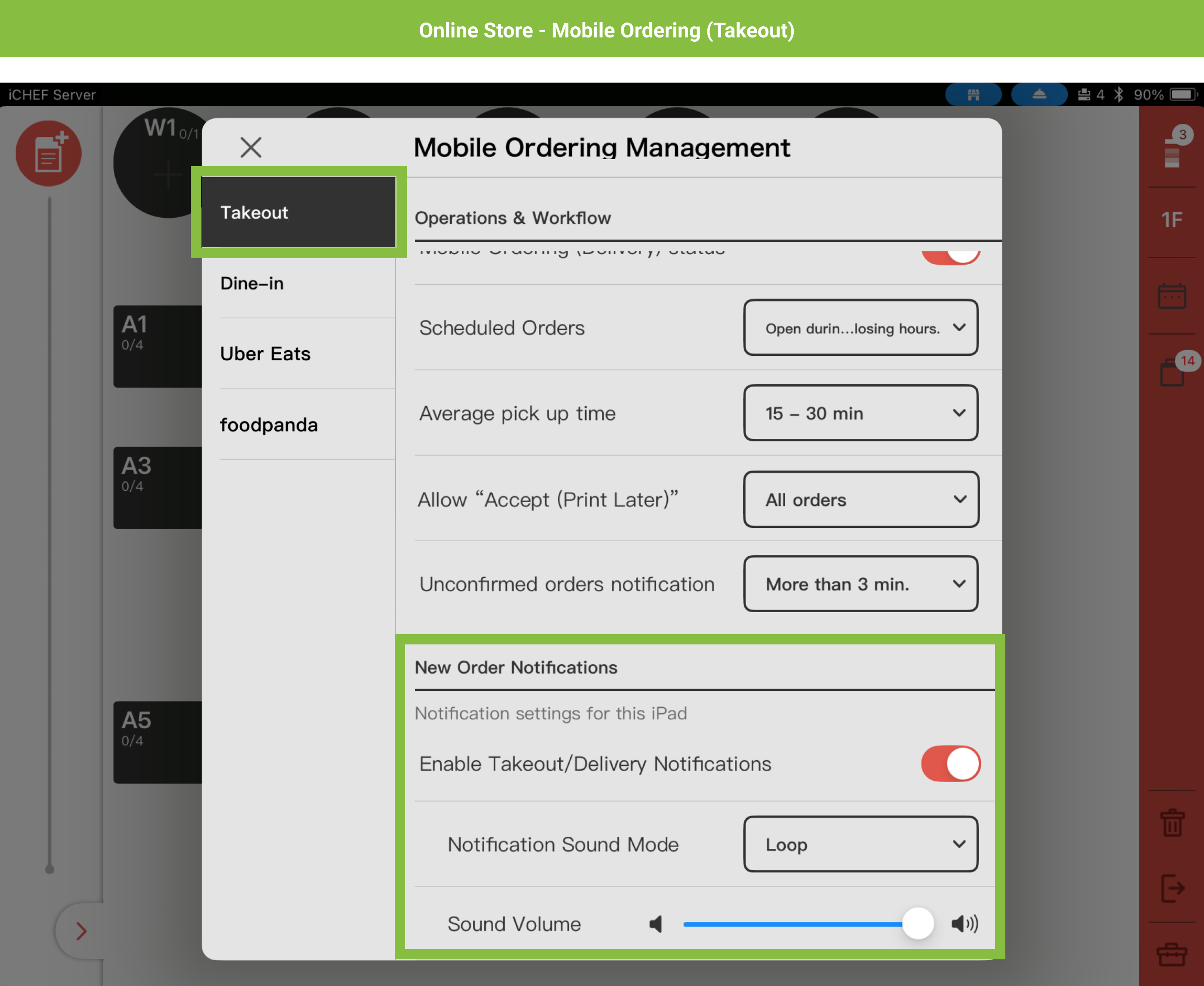Expand Average pick up time dropdown
The height and width of the screenshot is (986, 1204).
pos(860,413)
